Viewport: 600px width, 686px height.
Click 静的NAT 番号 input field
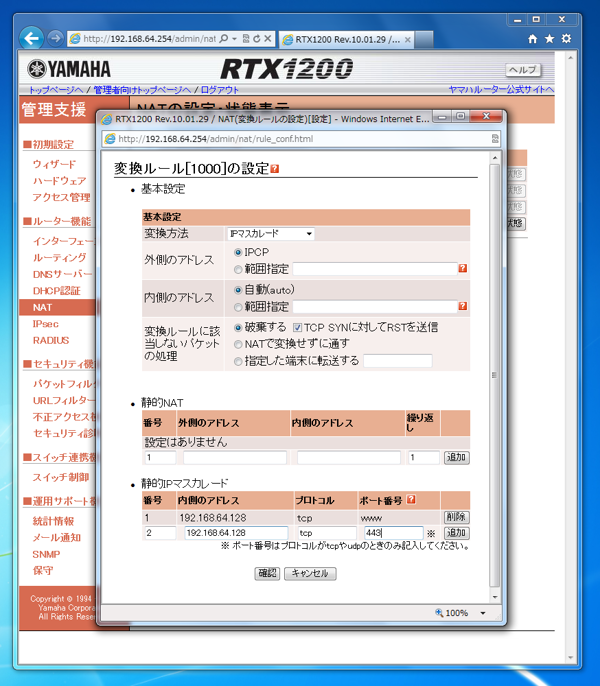click(161, 458)
